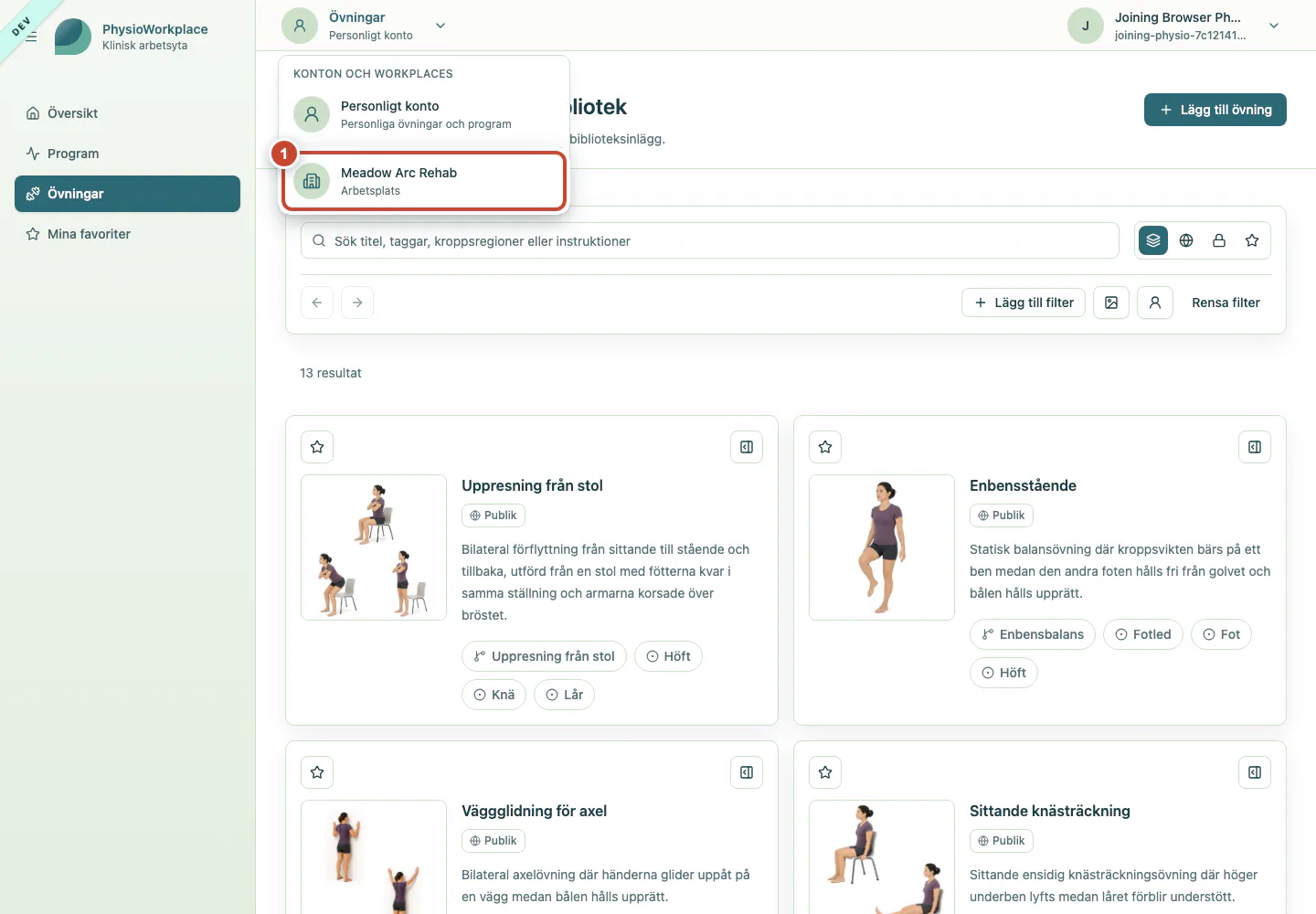This screenshot has width=1316, height=914.
Task: Open the Väggglidning för axel title
Action: point(534,811)
